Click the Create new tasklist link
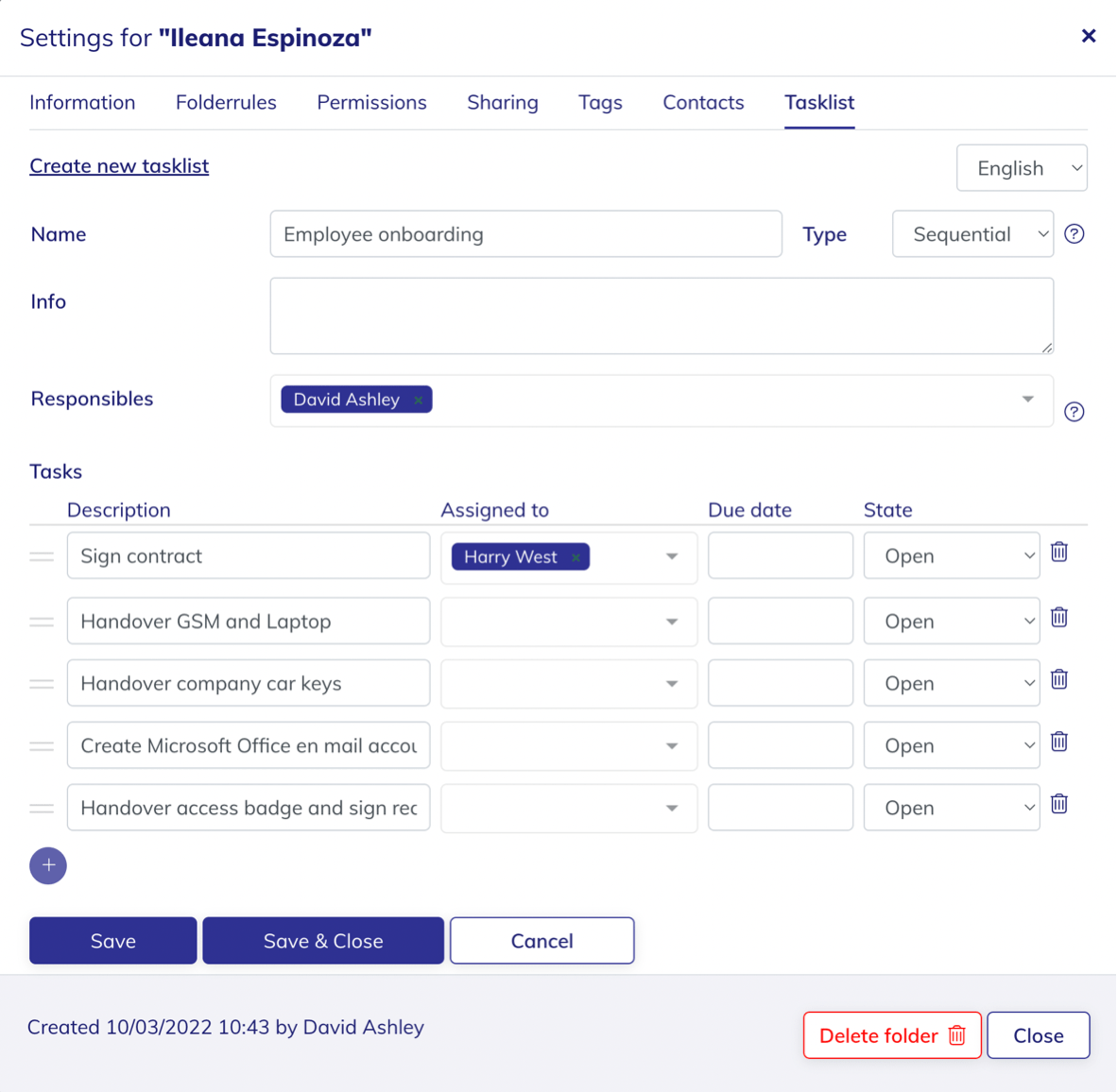This screenshot has height=1092, width=1117. (x=119, y=166)
